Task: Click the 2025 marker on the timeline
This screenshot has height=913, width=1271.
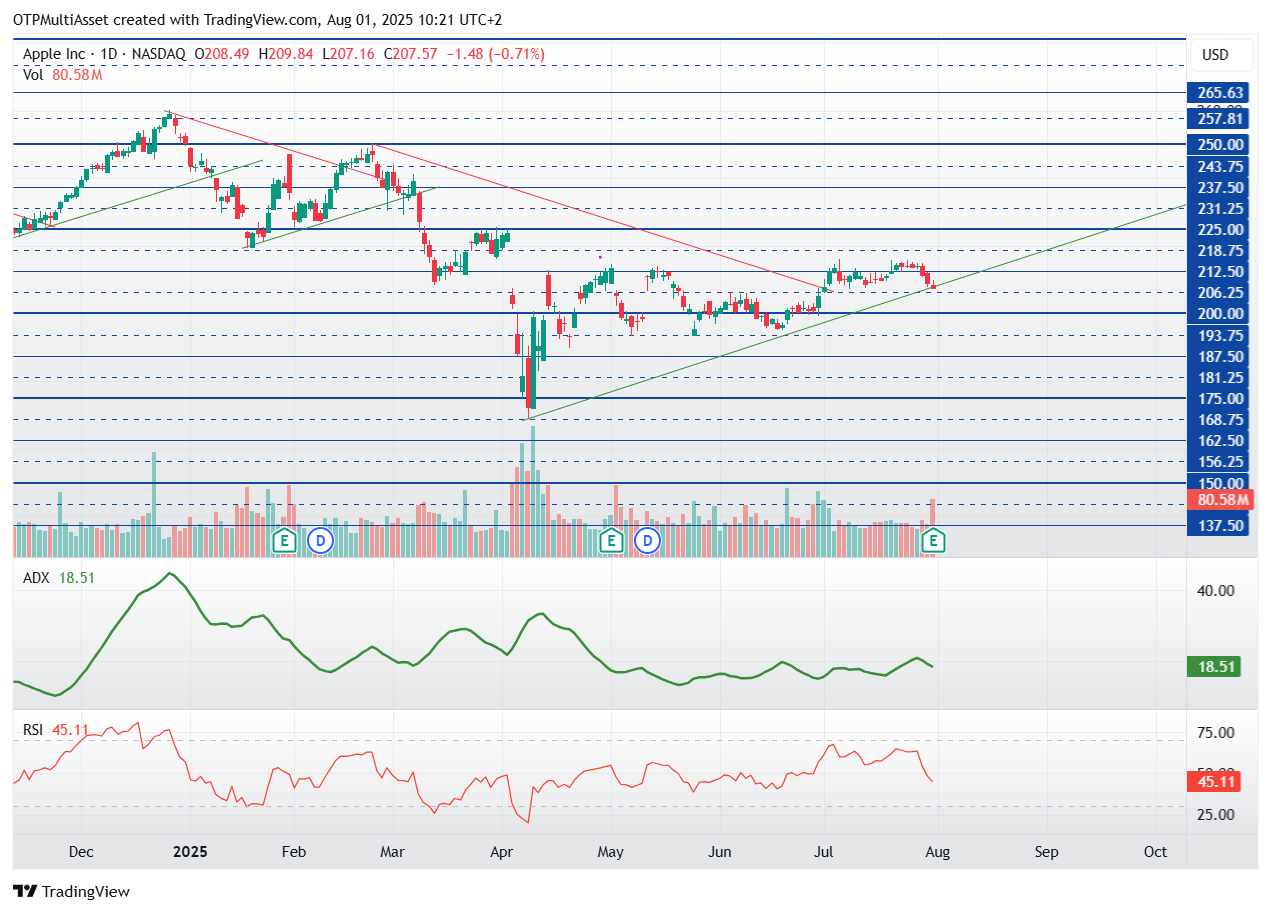Action: click(x=189, y=852)
